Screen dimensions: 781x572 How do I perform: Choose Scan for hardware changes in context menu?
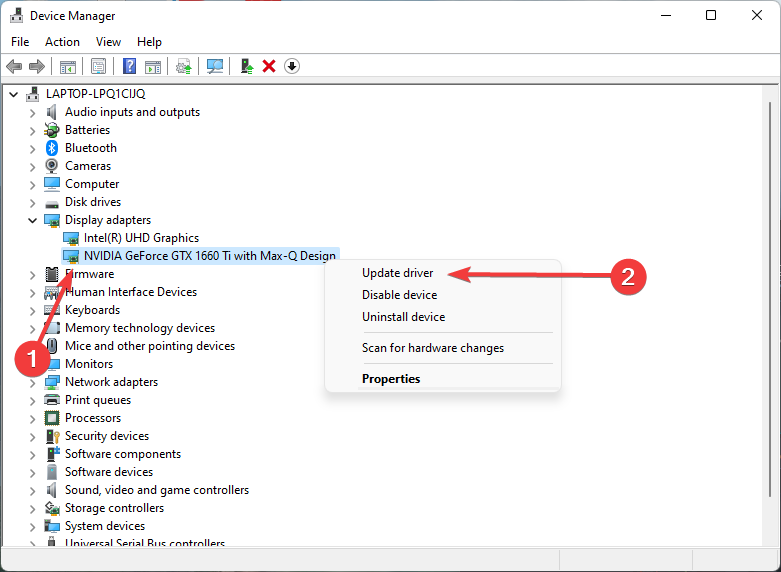pyautogui.click(x=433, y=348)
